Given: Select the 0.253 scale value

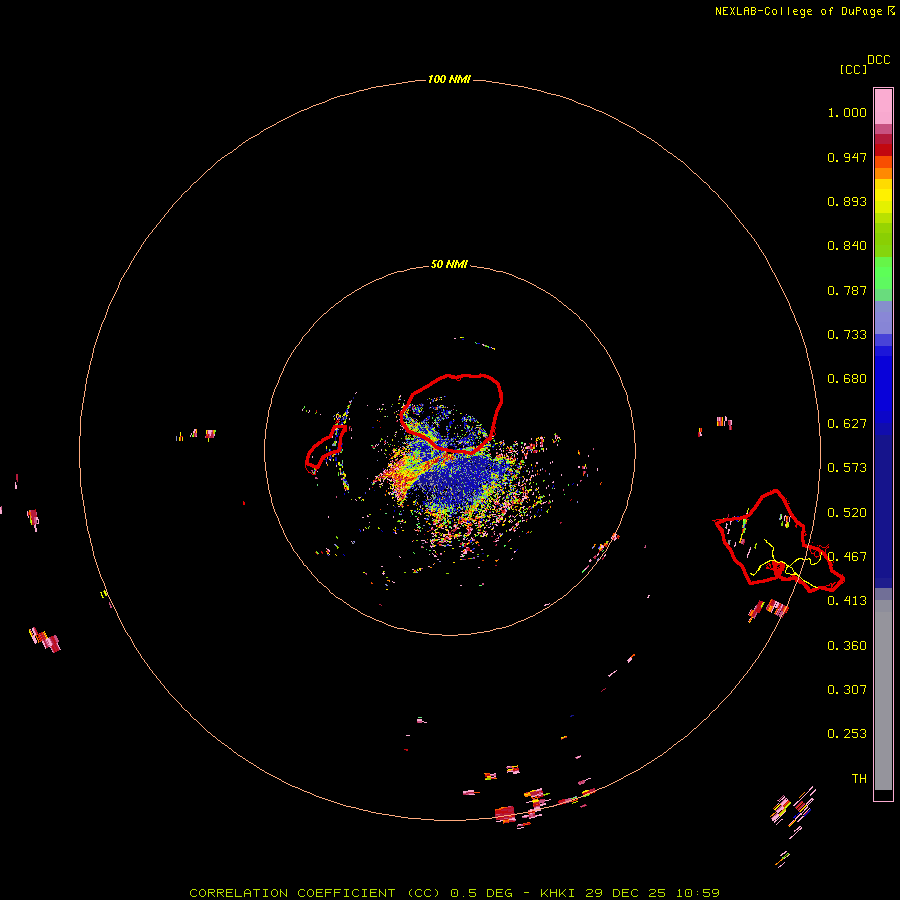Looking at the screenshot, I should point(847,734).
